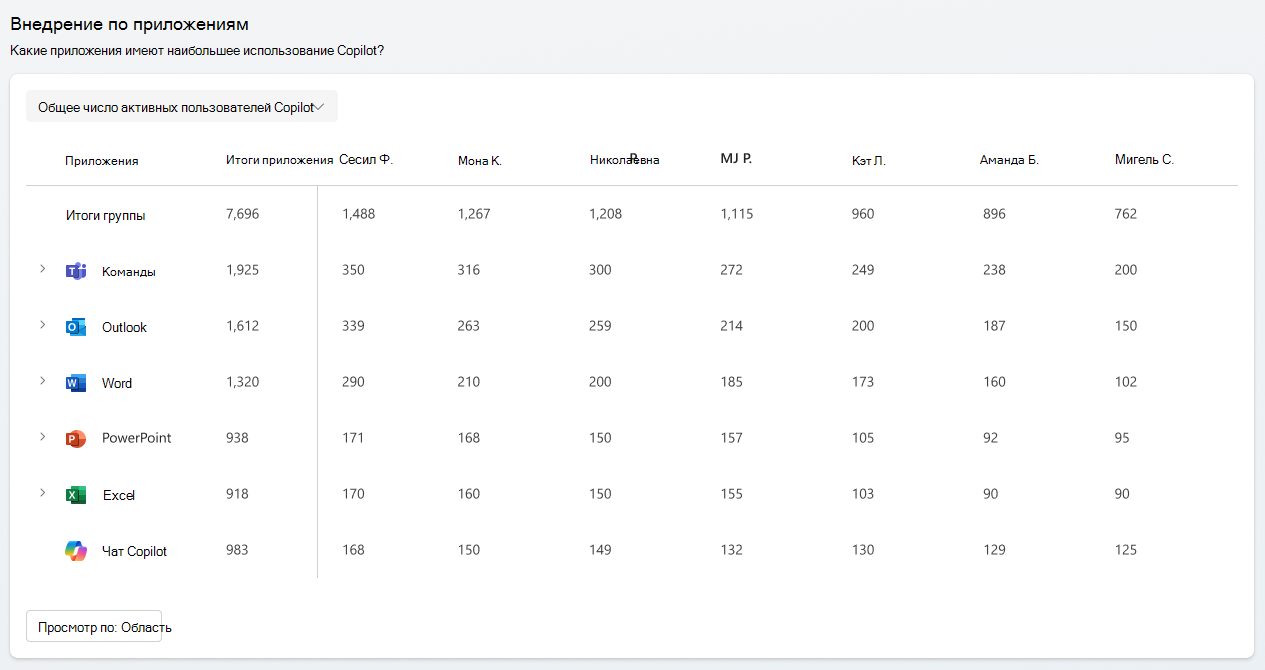
Task: Click Copilot chat total 983
Action: click(237, 550)
